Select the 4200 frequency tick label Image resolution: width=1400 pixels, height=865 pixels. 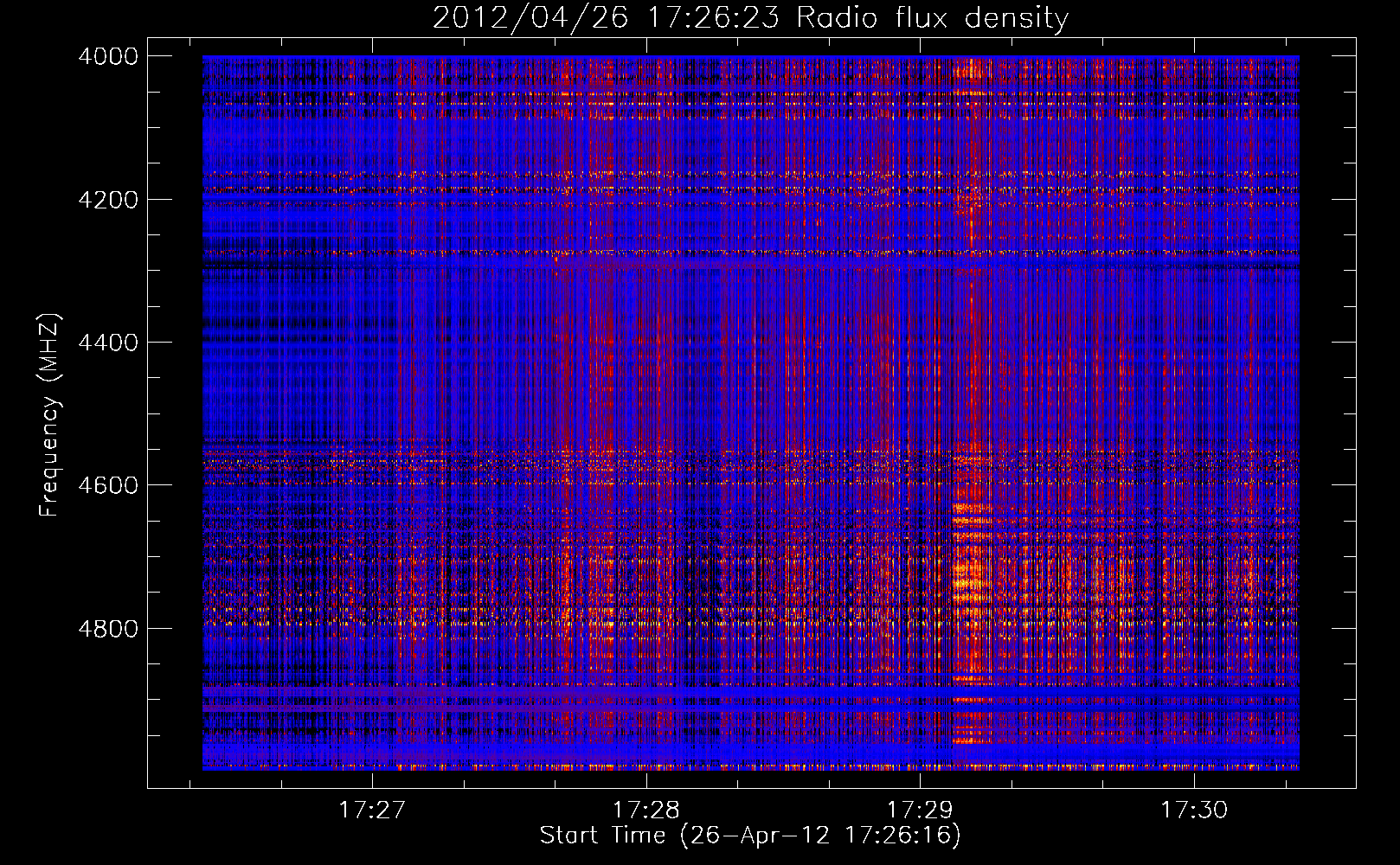tap(108, 199)
